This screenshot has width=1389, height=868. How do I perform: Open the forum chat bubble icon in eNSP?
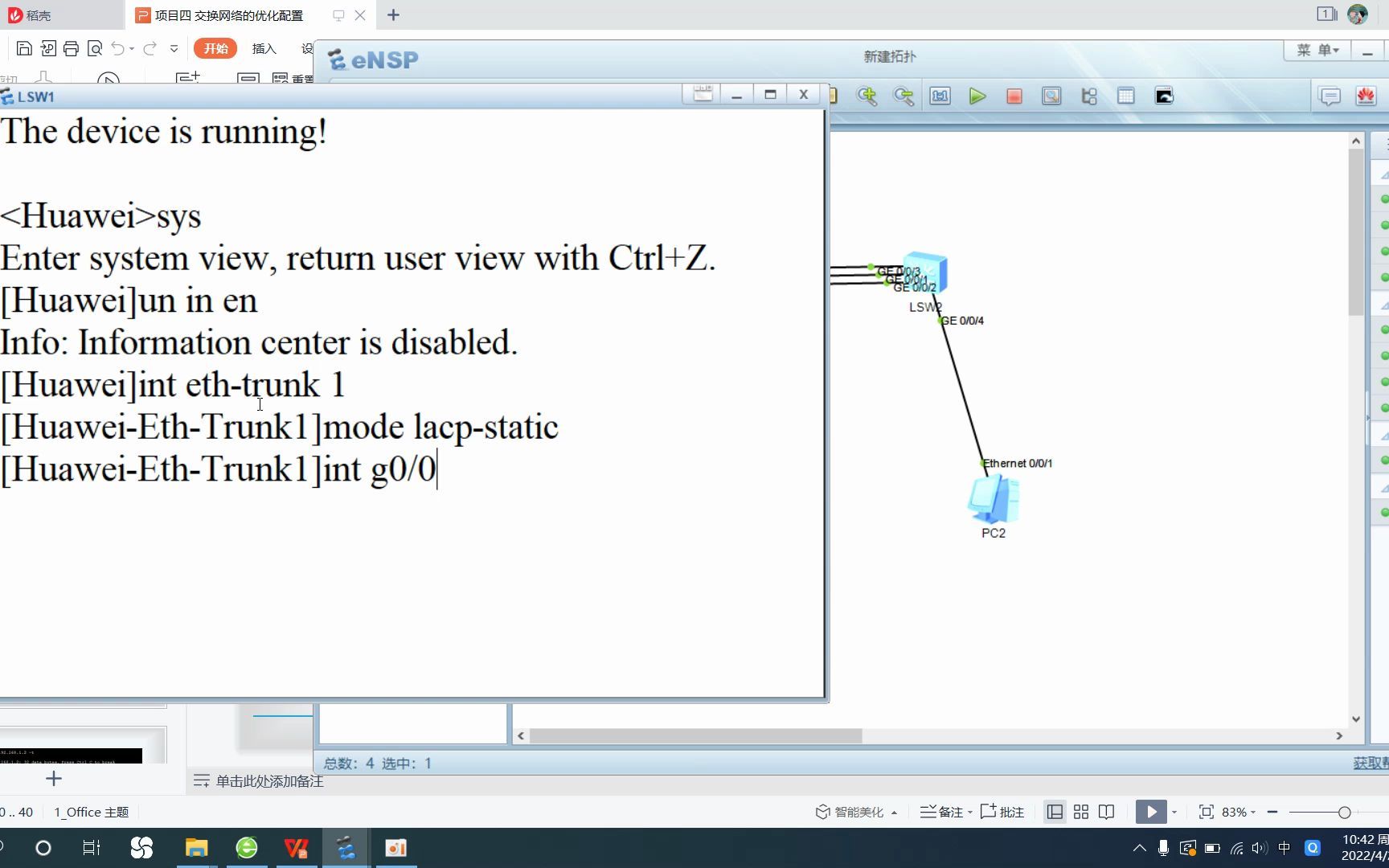1330,96
